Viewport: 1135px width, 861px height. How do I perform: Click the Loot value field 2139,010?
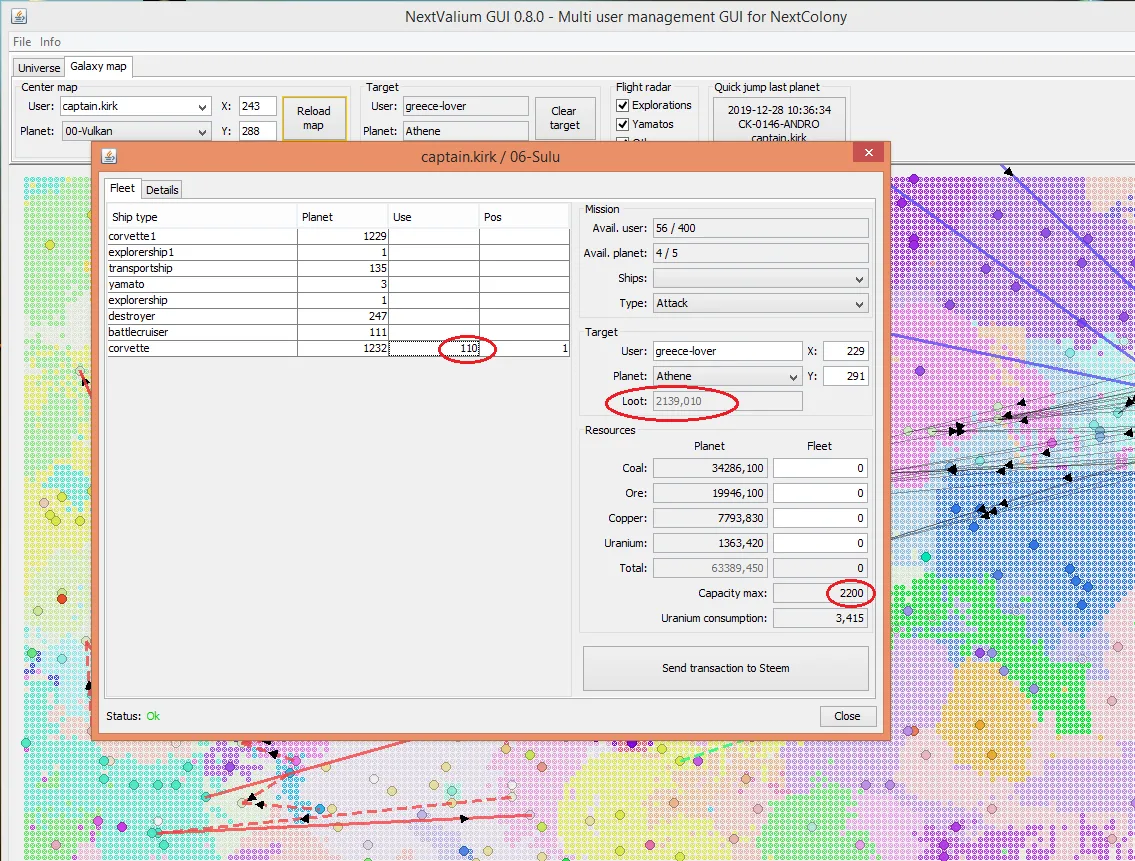click(x=727, y=401)
